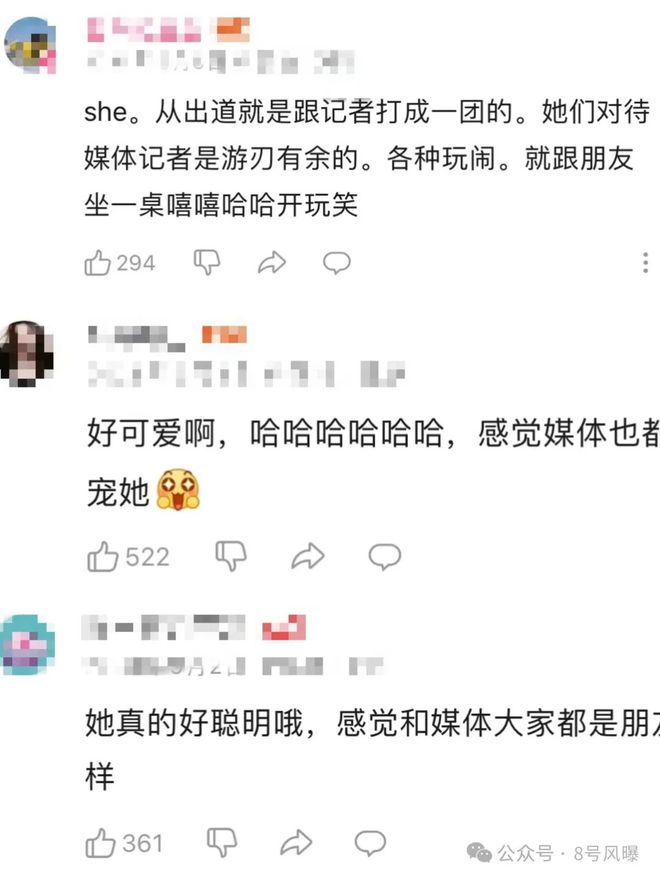Share the comment with 294 likes
This screenshot has width=660, height=880.
(x=272, y=263)
